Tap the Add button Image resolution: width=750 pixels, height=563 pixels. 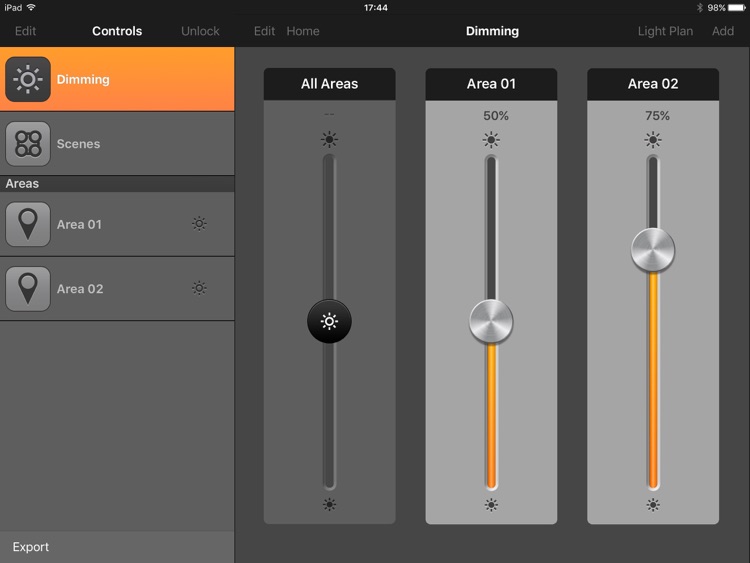[723, 31]
